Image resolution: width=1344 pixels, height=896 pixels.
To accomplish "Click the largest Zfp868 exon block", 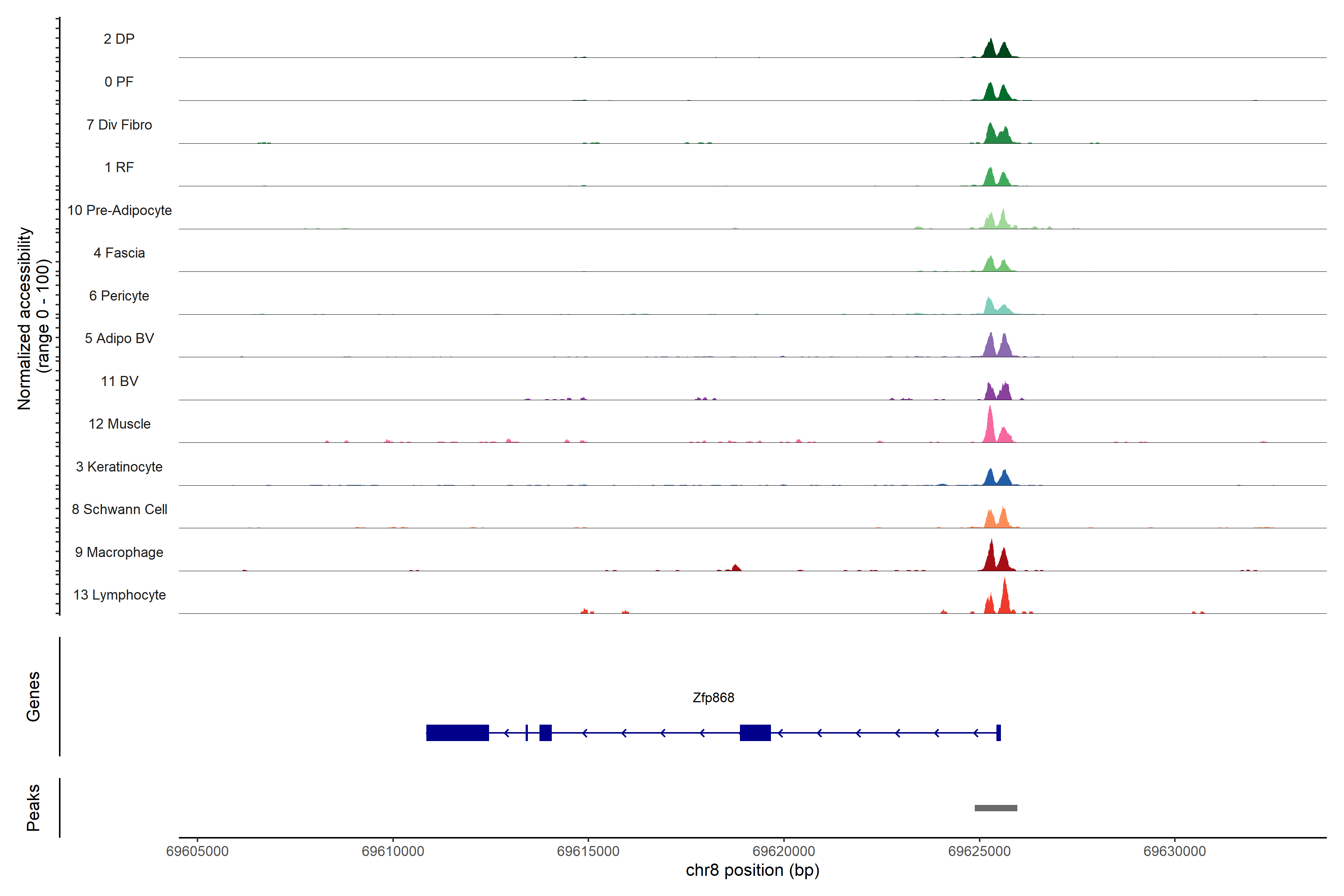I will [x=457, y=732].
